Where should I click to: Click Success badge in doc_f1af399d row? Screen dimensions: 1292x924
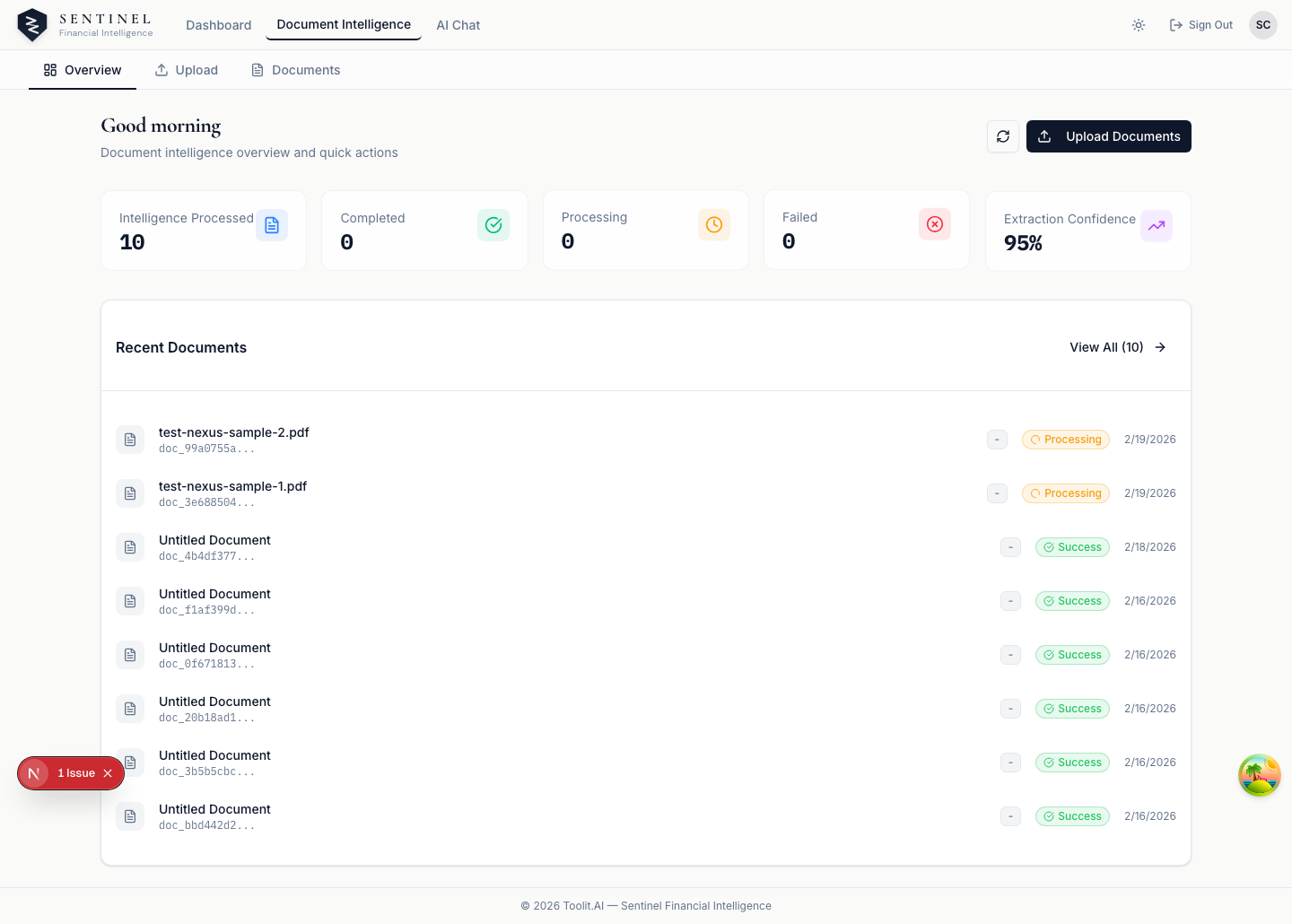coord(1072,601)
